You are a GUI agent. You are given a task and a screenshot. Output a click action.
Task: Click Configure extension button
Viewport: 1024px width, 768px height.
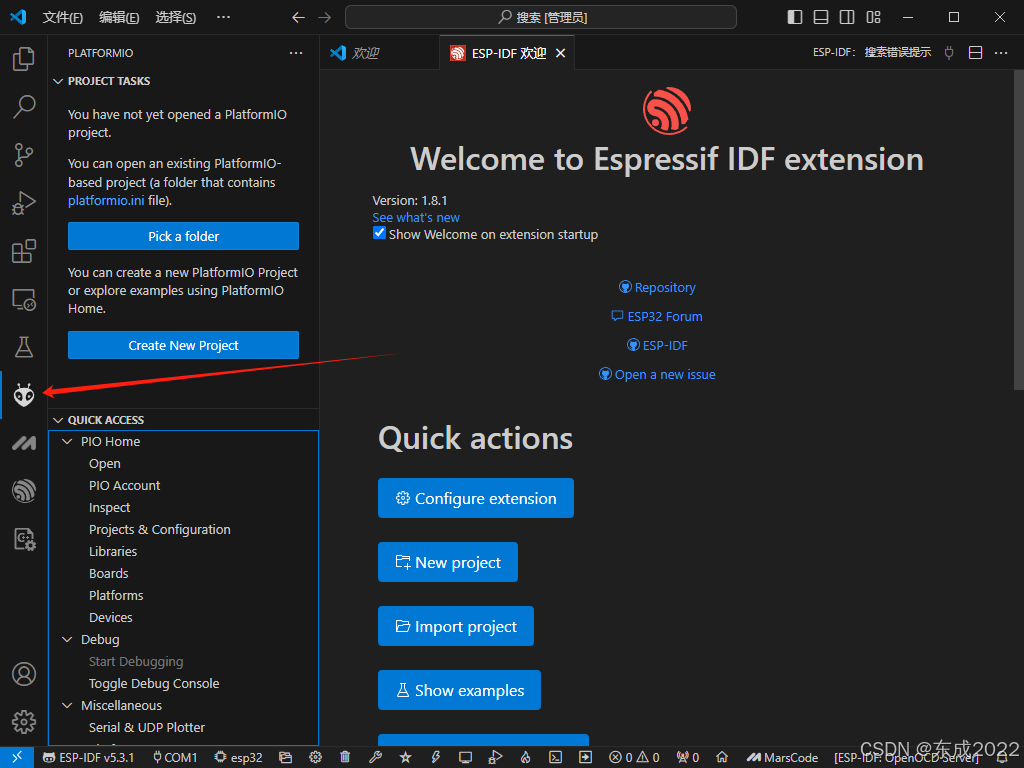475,498
